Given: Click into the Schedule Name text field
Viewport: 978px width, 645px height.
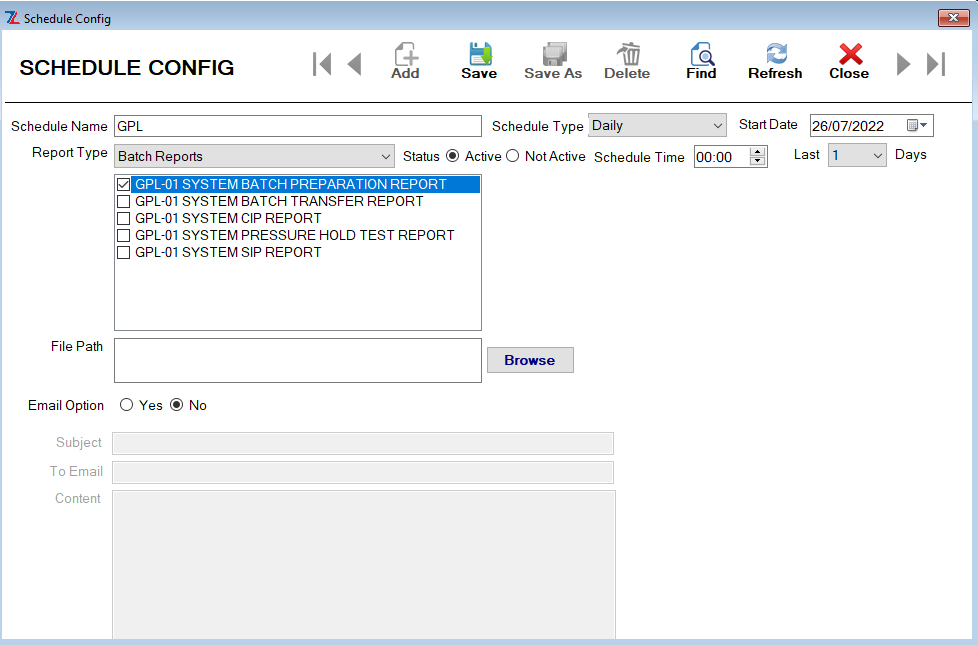Looking at the screenshot, I should [298, 127].
